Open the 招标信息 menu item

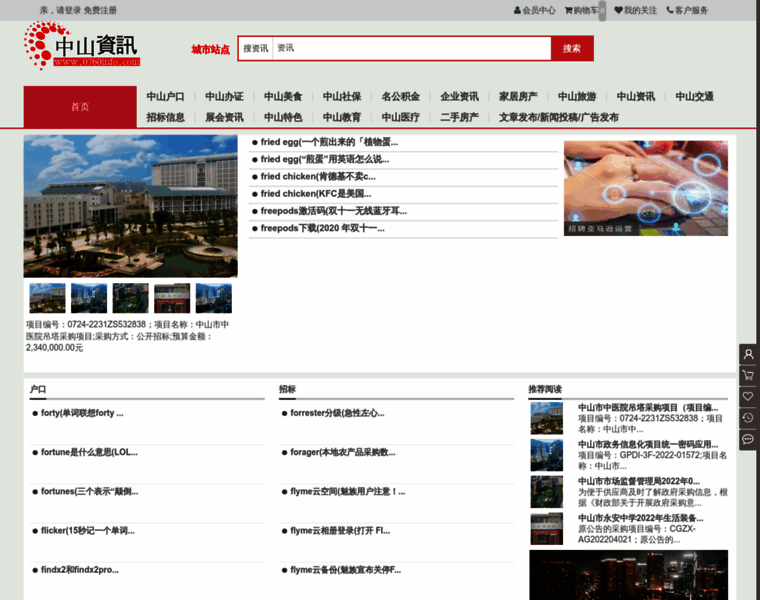pyautogui.click(x=165, y=117)
